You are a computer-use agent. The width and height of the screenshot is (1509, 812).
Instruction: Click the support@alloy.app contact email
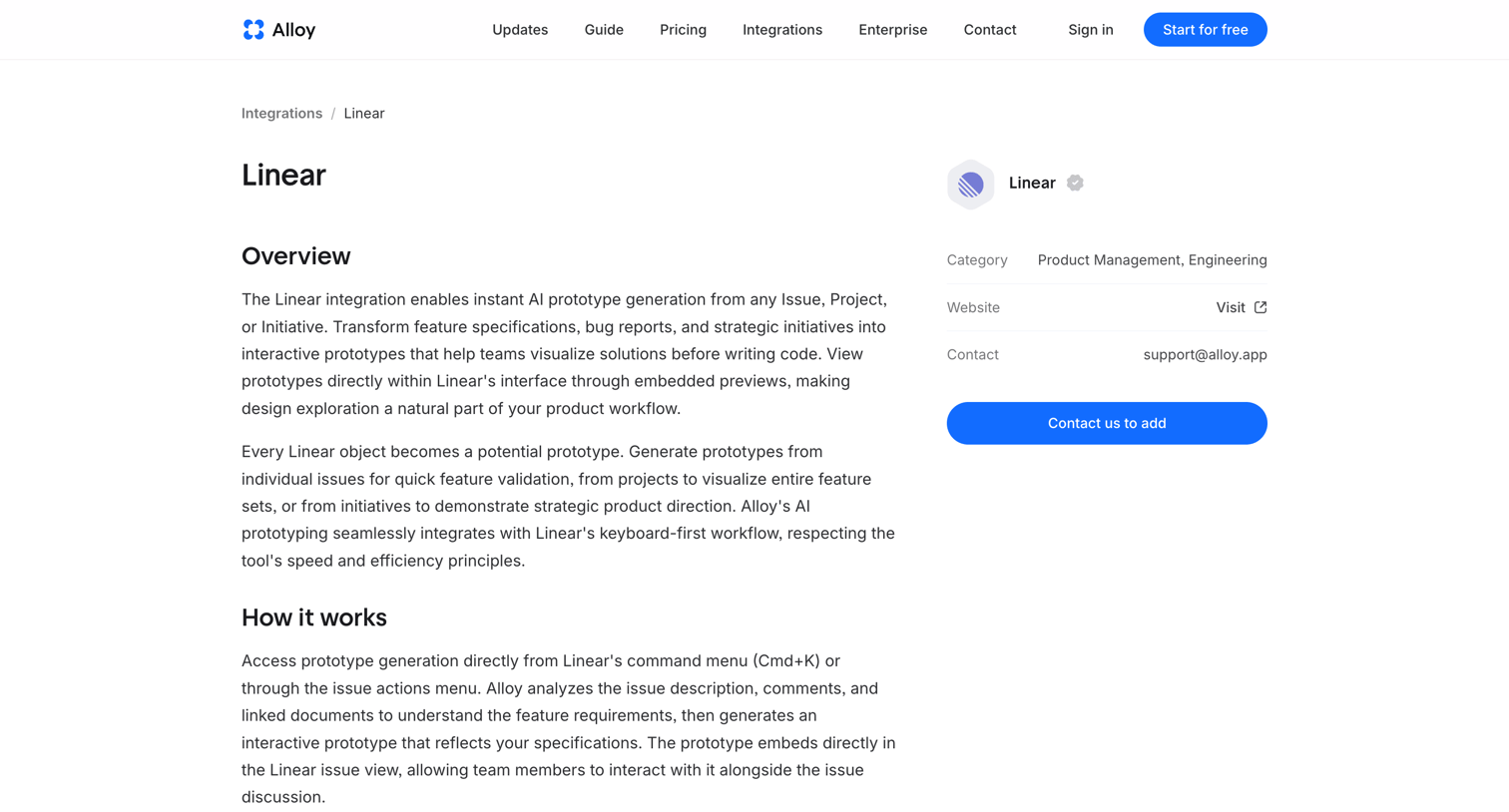coord(1205,355)
